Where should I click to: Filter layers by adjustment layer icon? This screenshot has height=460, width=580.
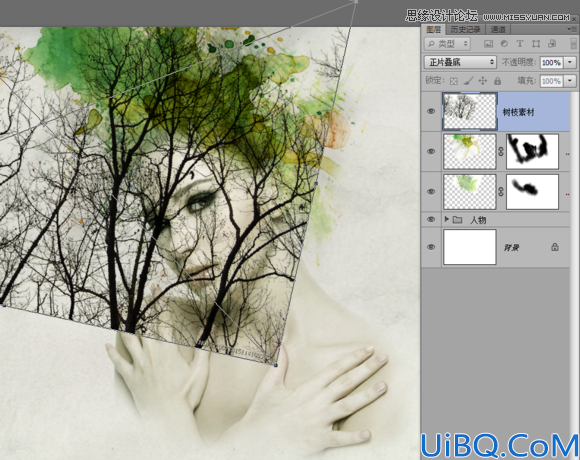click(x=504, y=44)
